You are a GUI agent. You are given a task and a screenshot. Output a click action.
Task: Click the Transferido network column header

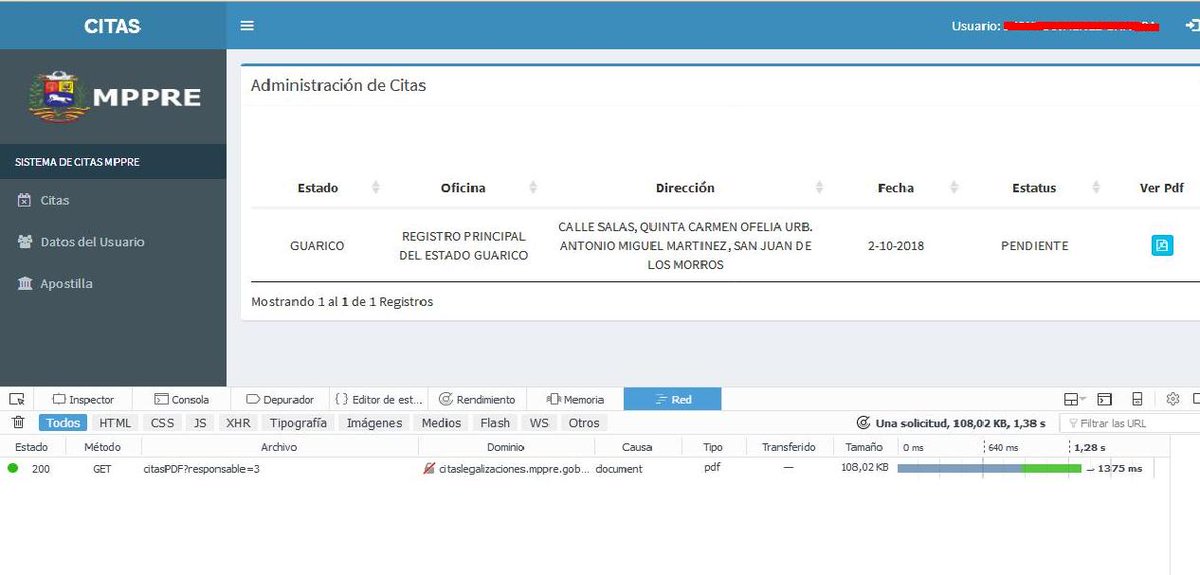(x=788, y=447)
